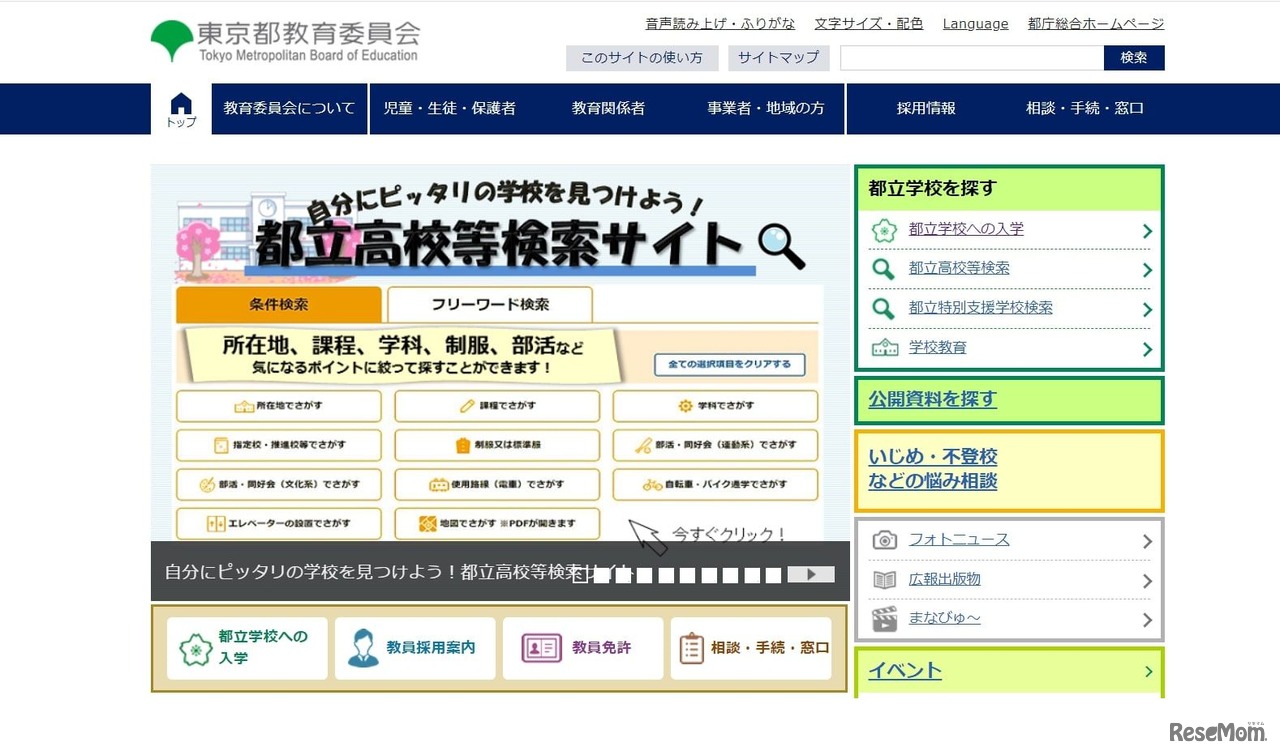This screenshot has height=755, width=1280.
Task: Open the 採用情報 menu
Action: [926, 109]
